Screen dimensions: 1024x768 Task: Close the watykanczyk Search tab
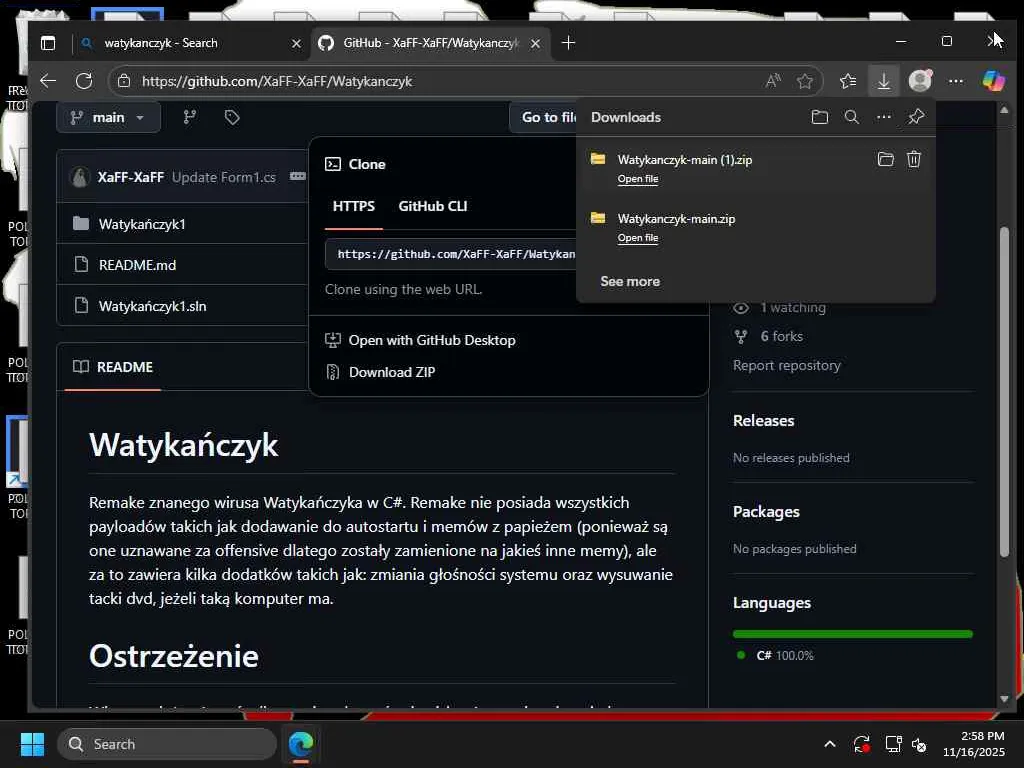click(296, 43)
